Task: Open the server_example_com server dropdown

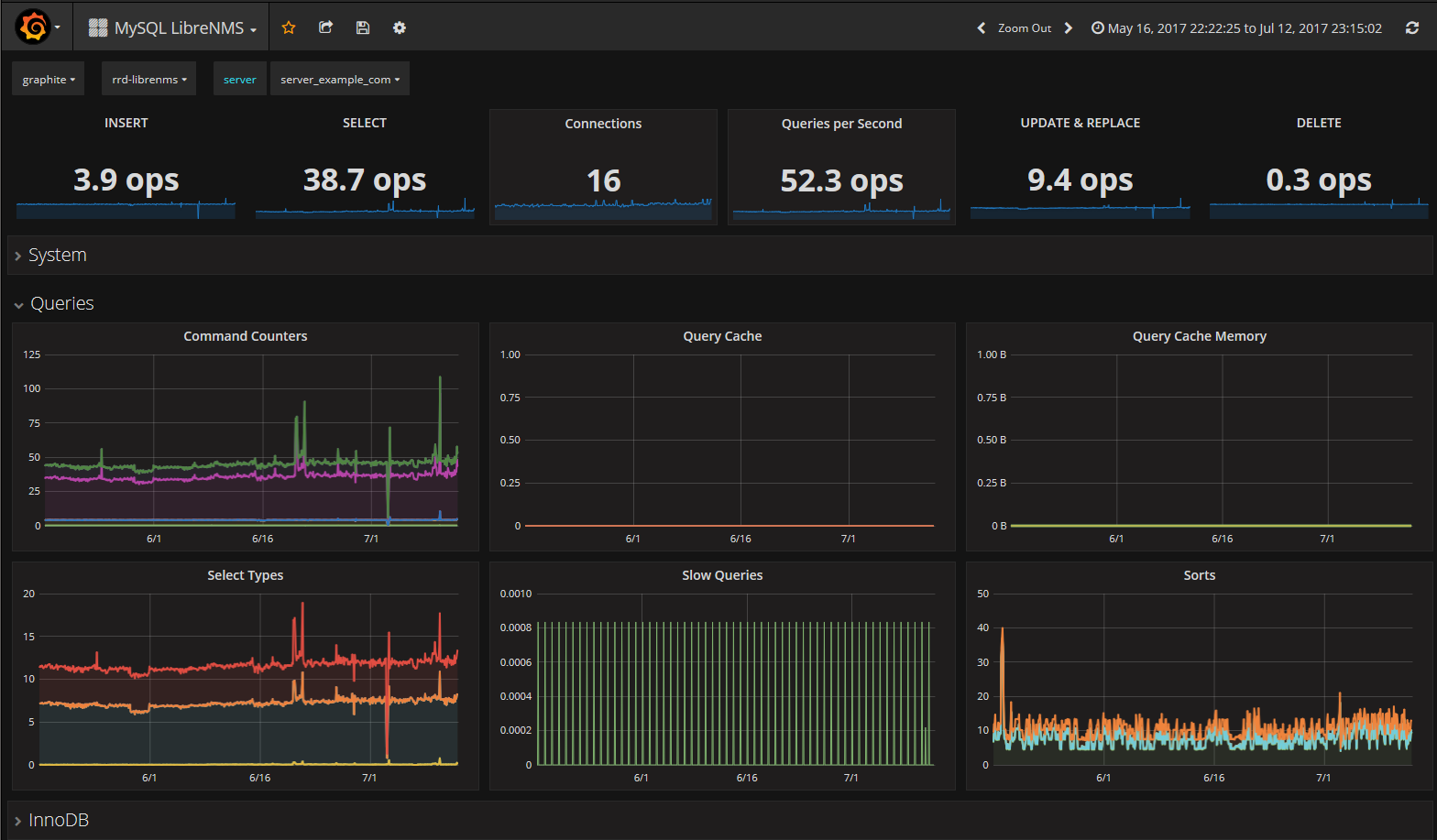Action: coord(340,79)
